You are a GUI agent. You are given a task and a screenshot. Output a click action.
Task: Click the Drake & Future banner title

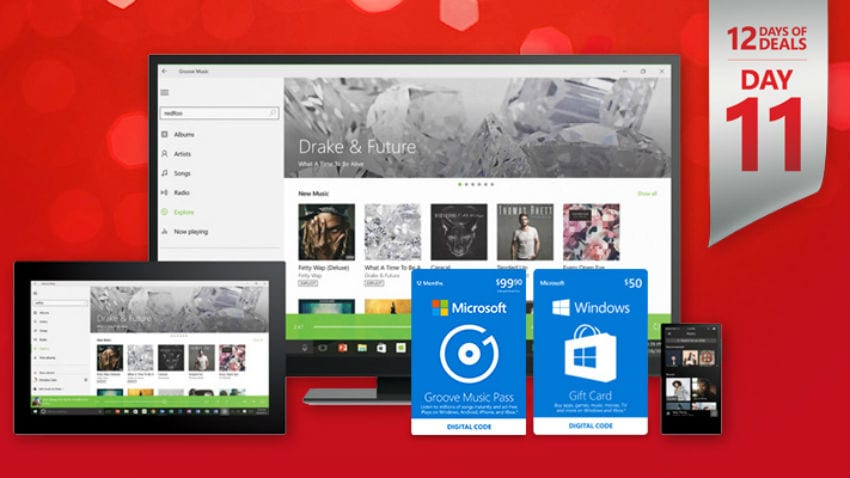pyautogui.click(x=357, y=147)
